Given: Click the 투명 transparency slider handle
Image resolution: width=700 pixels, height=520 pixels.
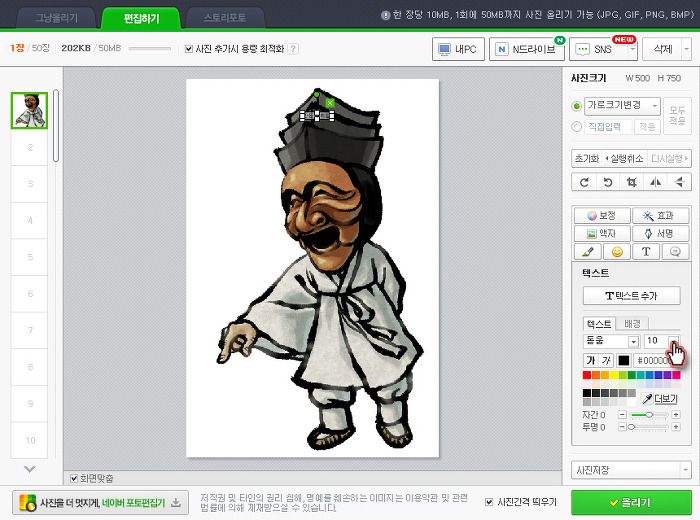Looking at the screenshot, I should [631, 427].
